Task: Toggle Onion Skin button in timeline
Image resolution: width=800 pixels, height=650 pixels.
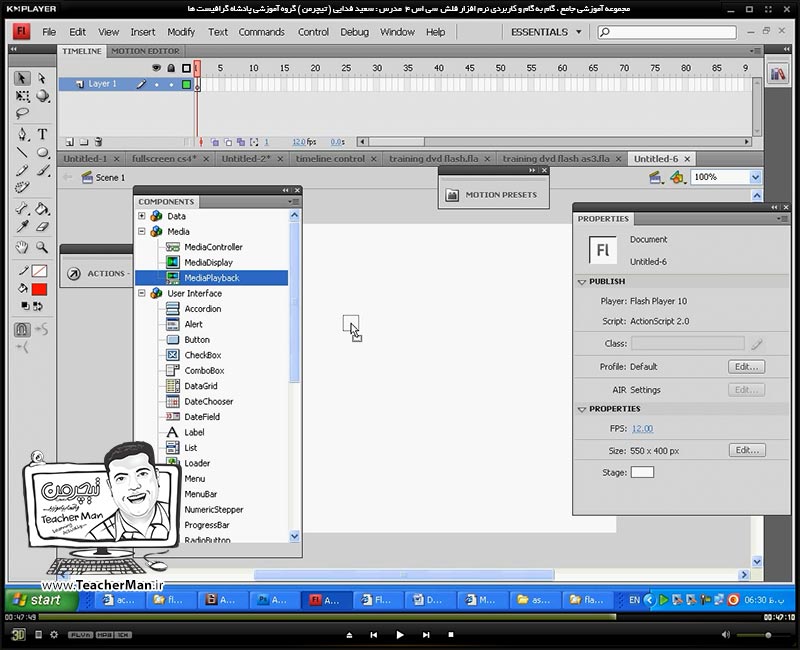Action: [x=215, y=142]
